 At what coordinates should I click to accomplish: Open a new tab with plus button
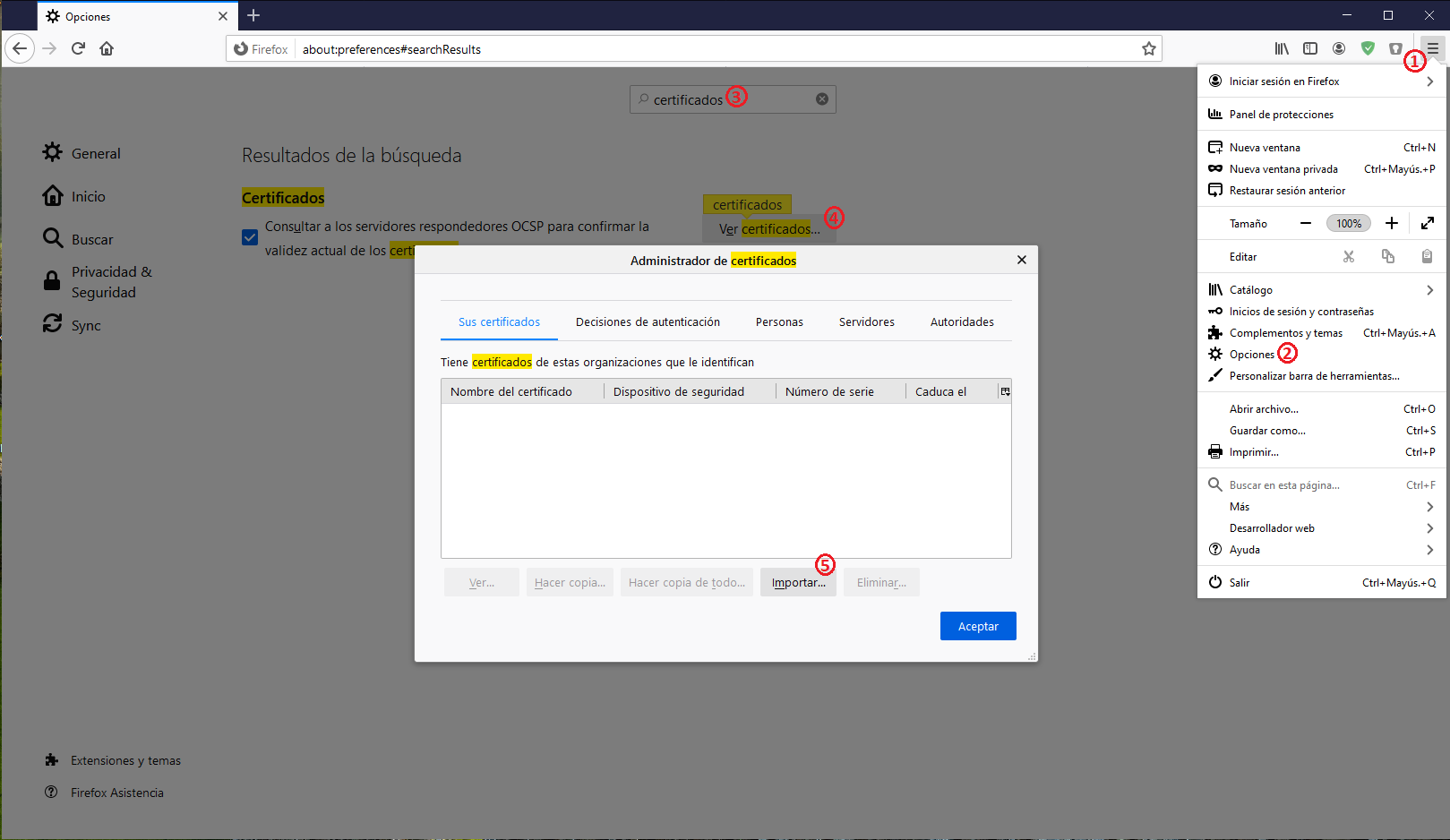253,15
